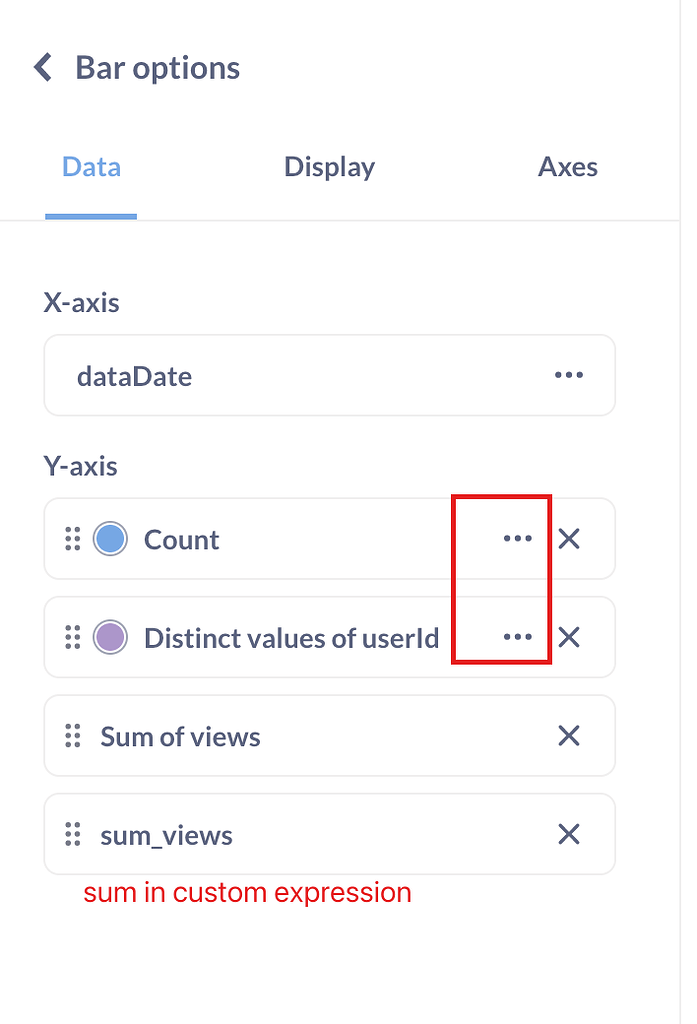697x1024 pixels.
Task: Remove Distinct values of userId metric
Action: tap(570, 637)
